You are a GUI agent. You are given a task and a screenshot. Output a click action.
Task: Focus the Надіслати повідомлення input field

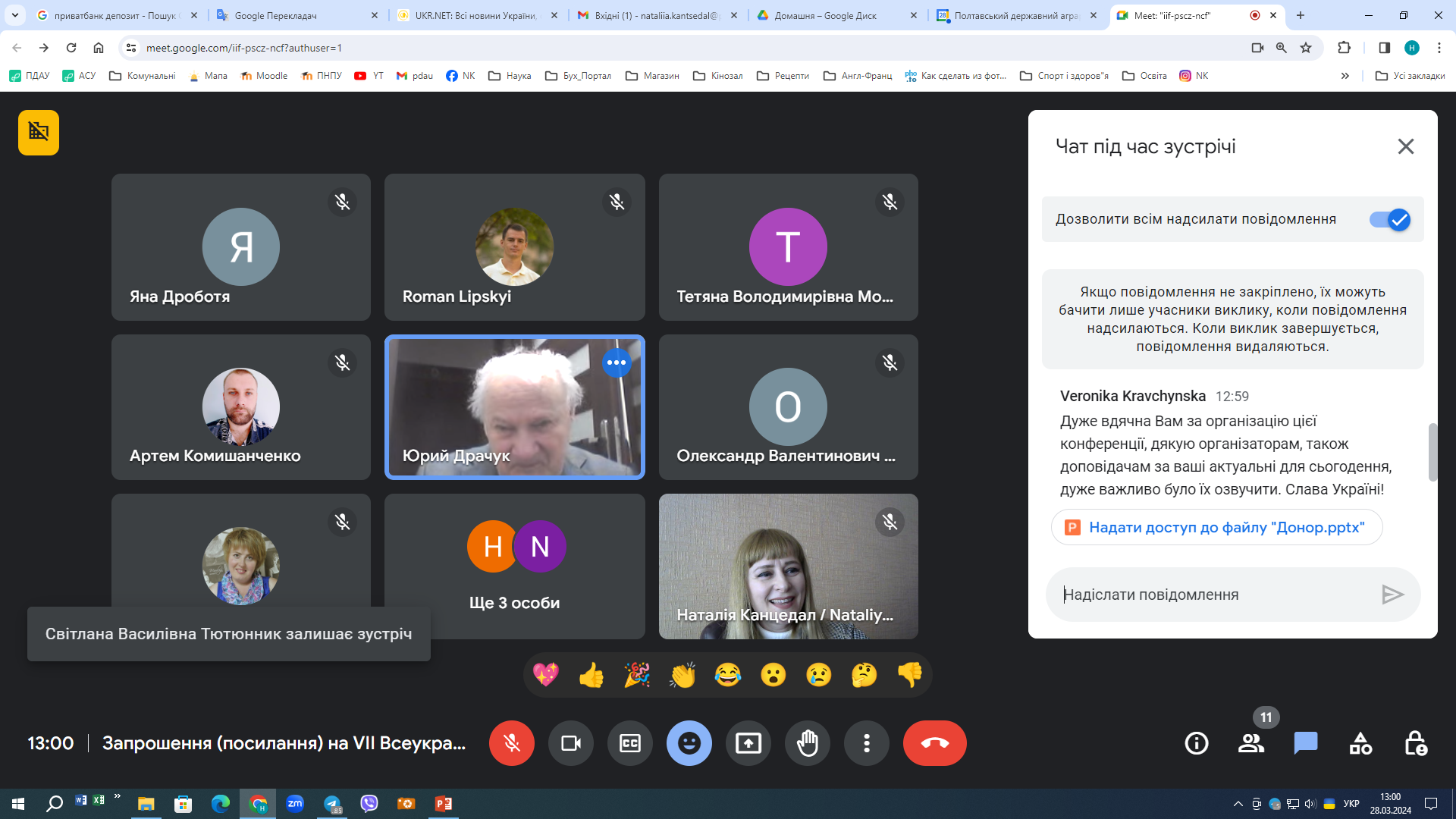click(x=1213, y=595)
